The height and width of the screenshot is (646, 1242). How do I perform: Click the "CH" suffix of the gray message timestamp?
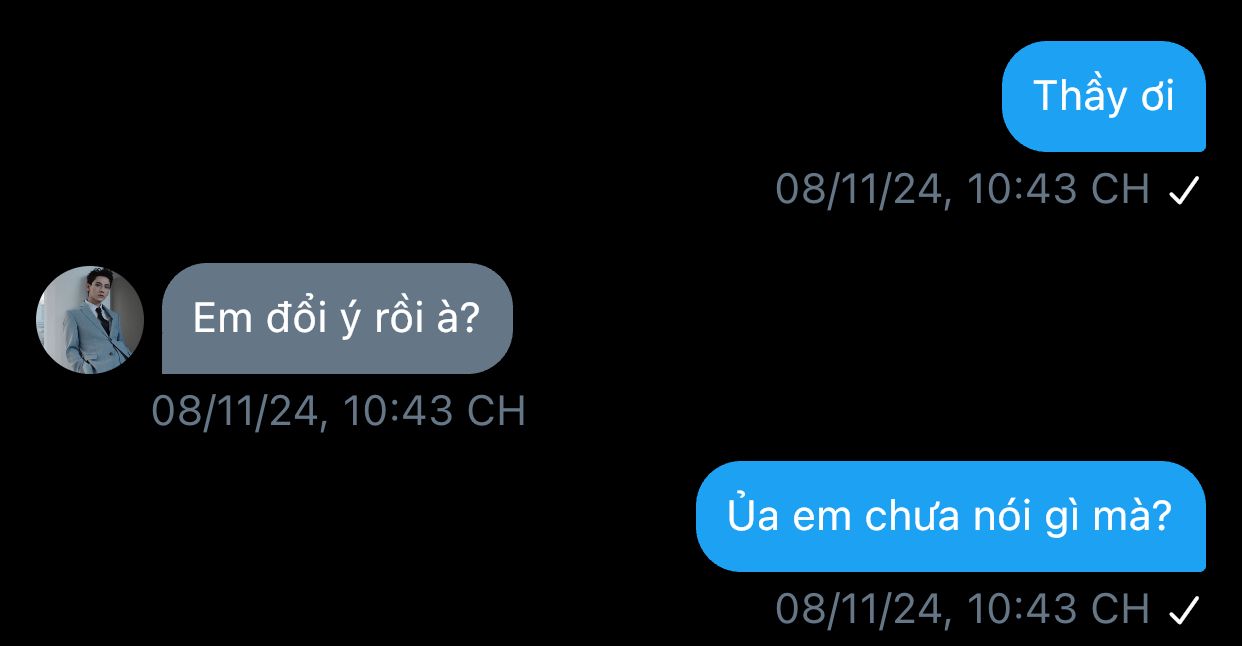point(497,411)
